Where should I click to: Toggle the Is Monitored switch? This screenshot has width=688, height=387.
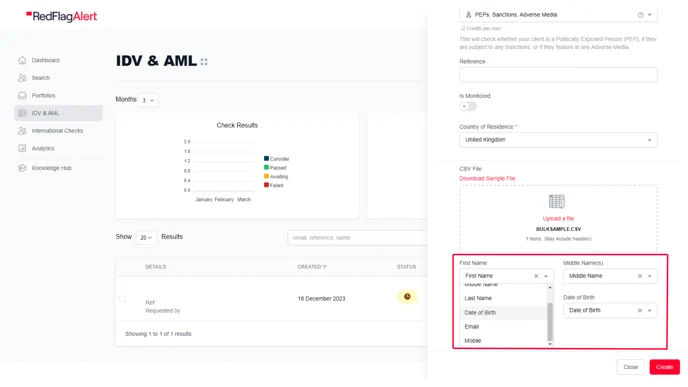(468, 106)
